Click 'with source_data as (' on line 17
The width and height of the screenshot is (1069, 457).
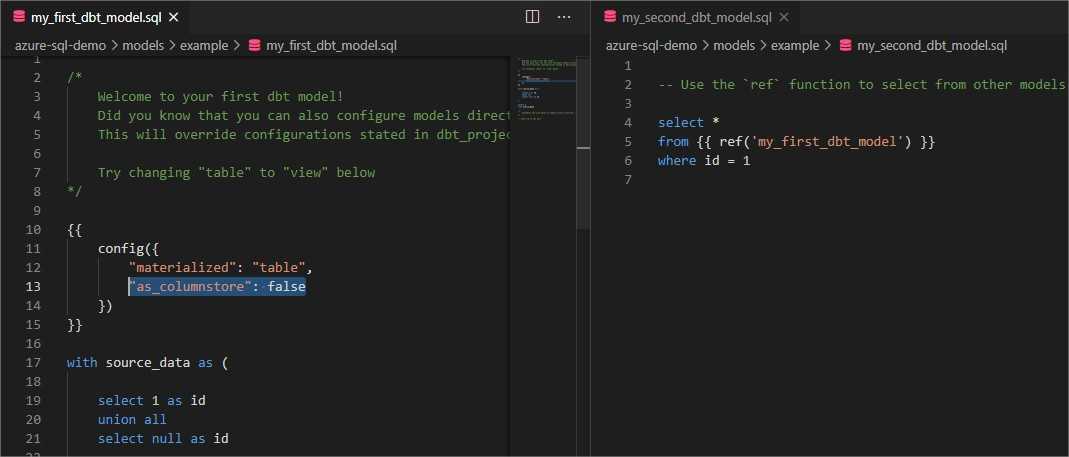(x=147, y=362)
